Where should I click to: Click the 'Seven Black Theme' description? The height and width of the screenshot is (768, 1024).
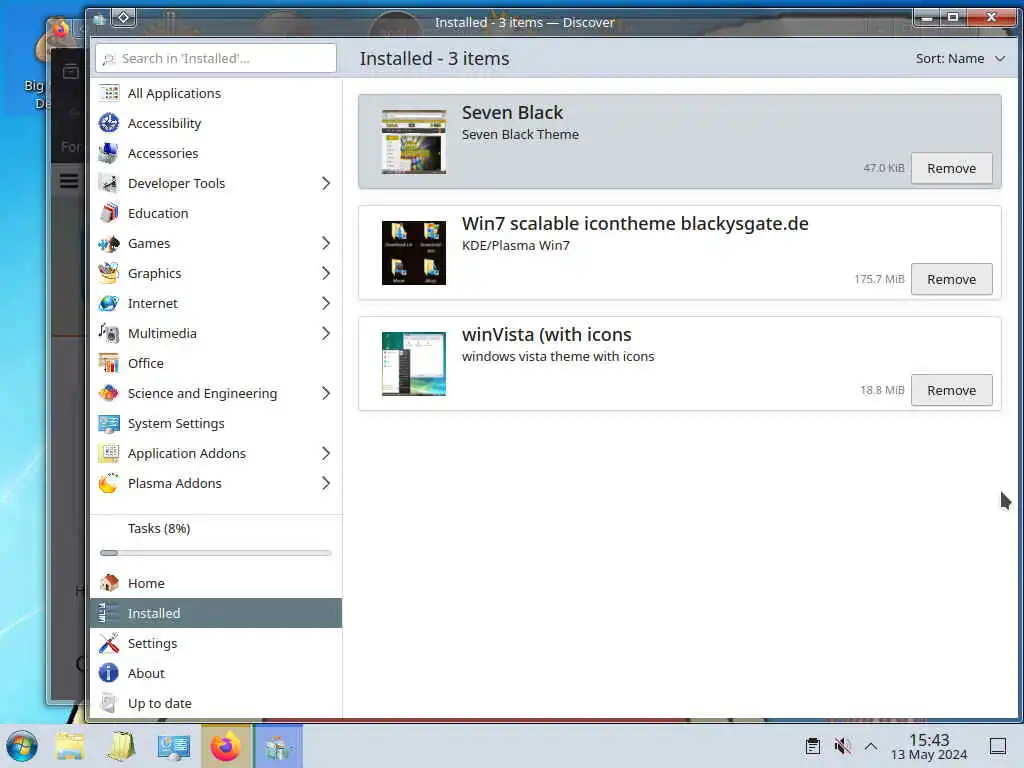pyautogui.click(x=520, y=135)
